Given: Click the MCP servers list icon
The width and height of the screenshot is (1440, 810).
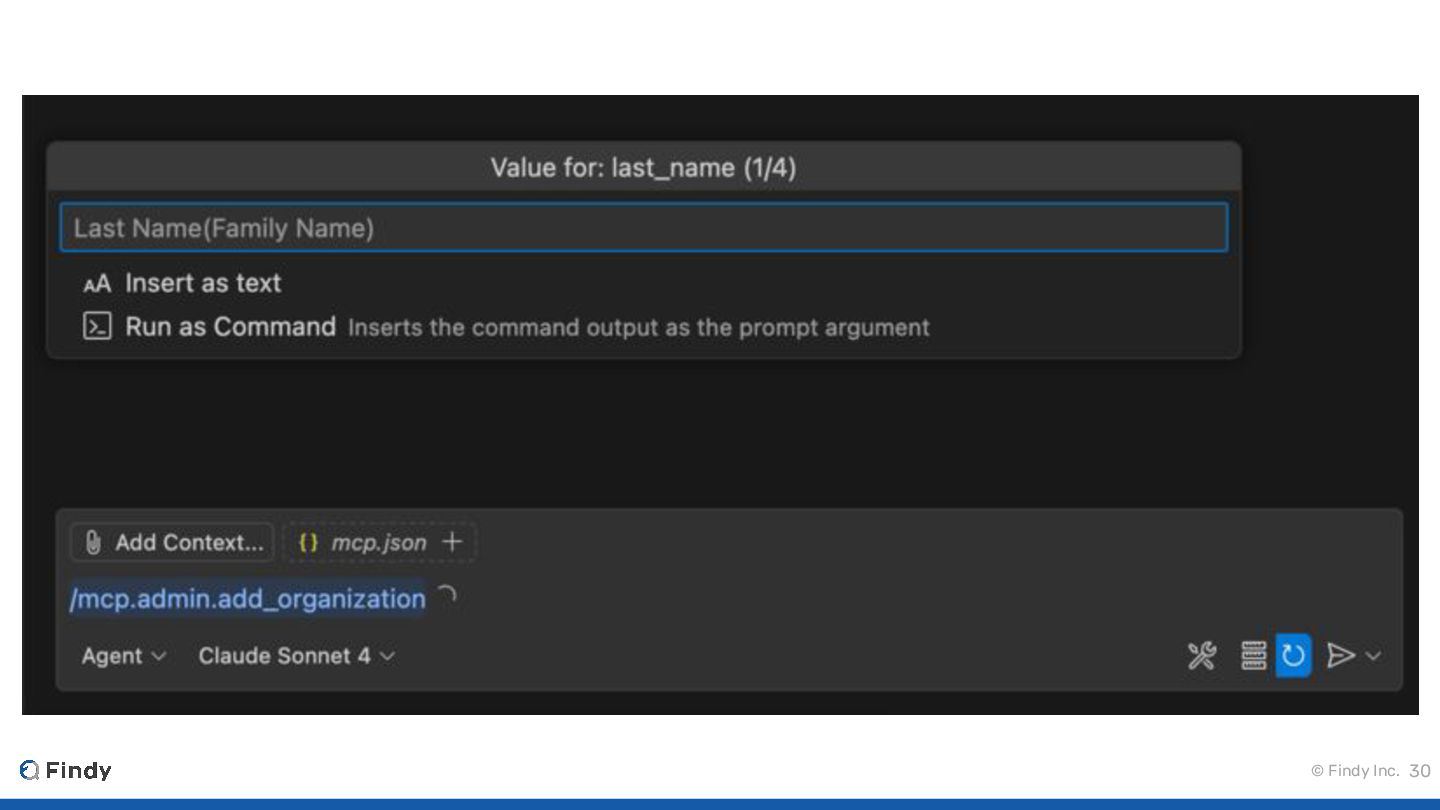Looking at the screenshot, I should [1253, 656].
